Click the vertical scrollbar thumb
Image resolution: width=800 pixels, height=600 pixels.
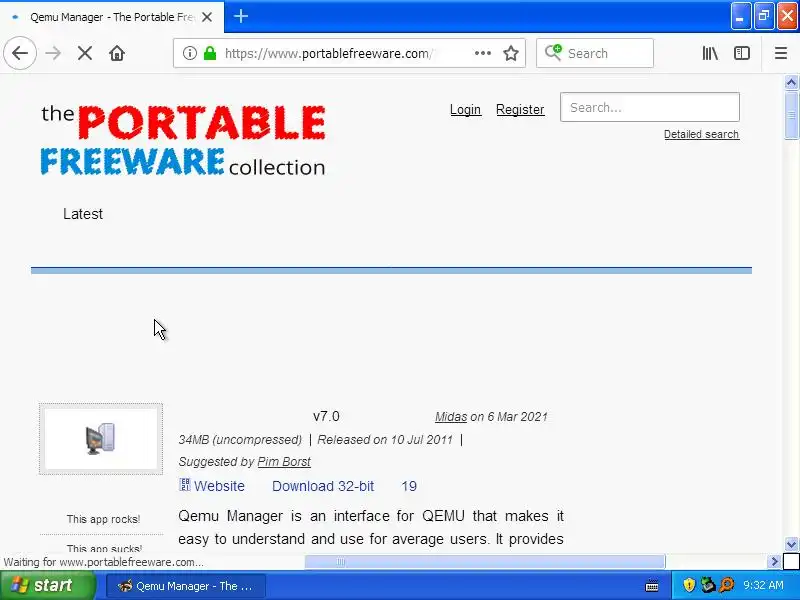coord(791,115)
